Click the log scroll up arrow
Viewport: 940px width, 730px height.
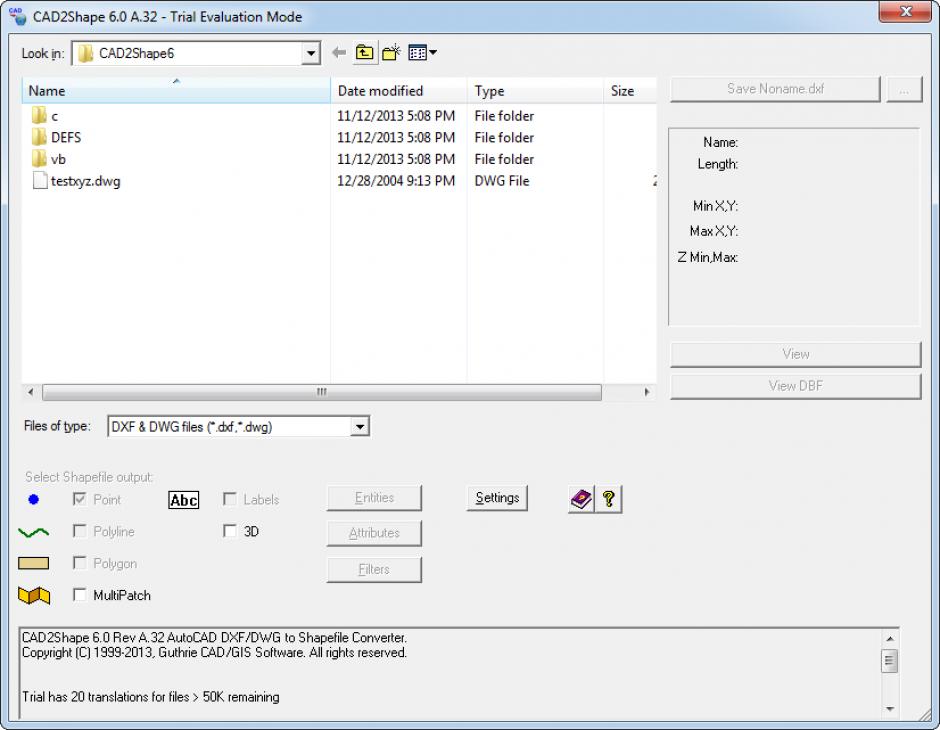coord(890,639)
